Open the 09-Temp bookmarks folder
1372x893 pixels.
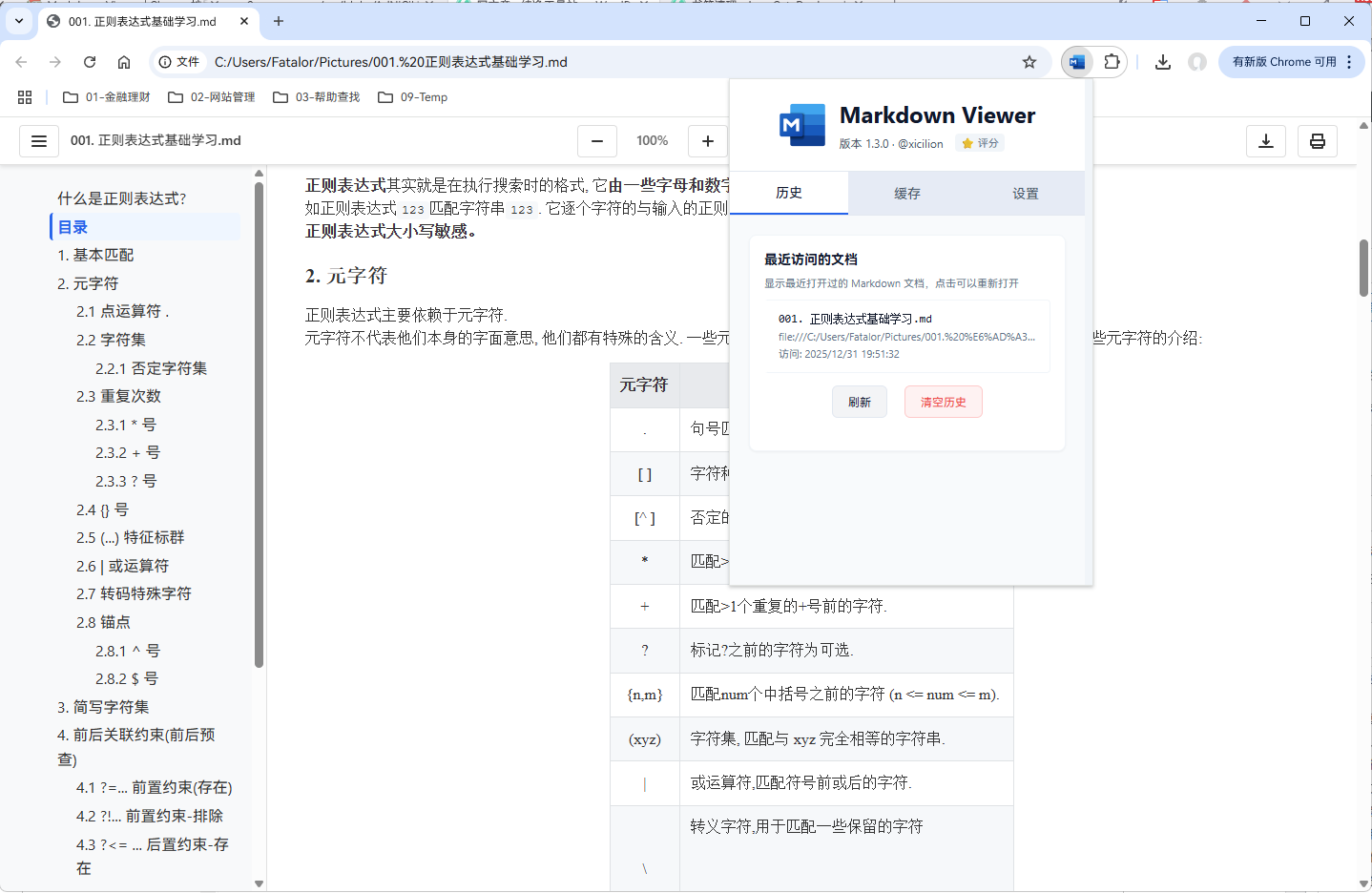(x=411, y=96)
